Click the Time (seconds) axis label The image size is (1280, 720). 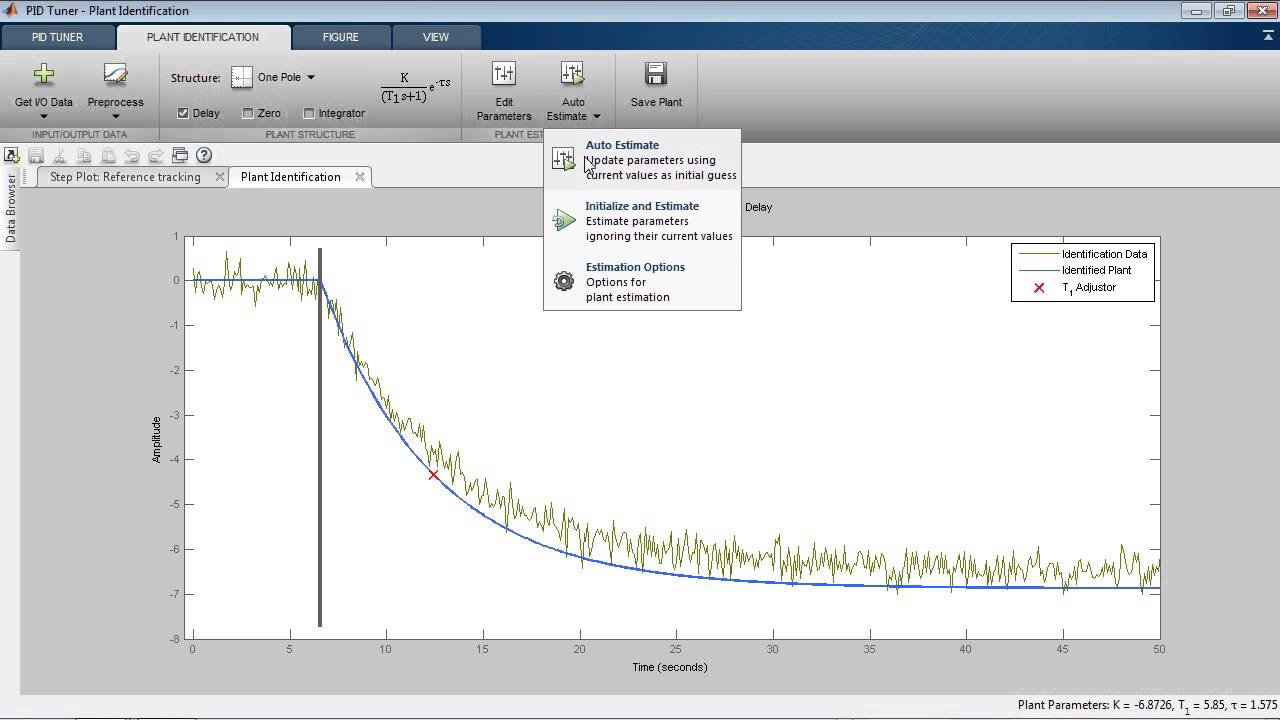point(670,667)
